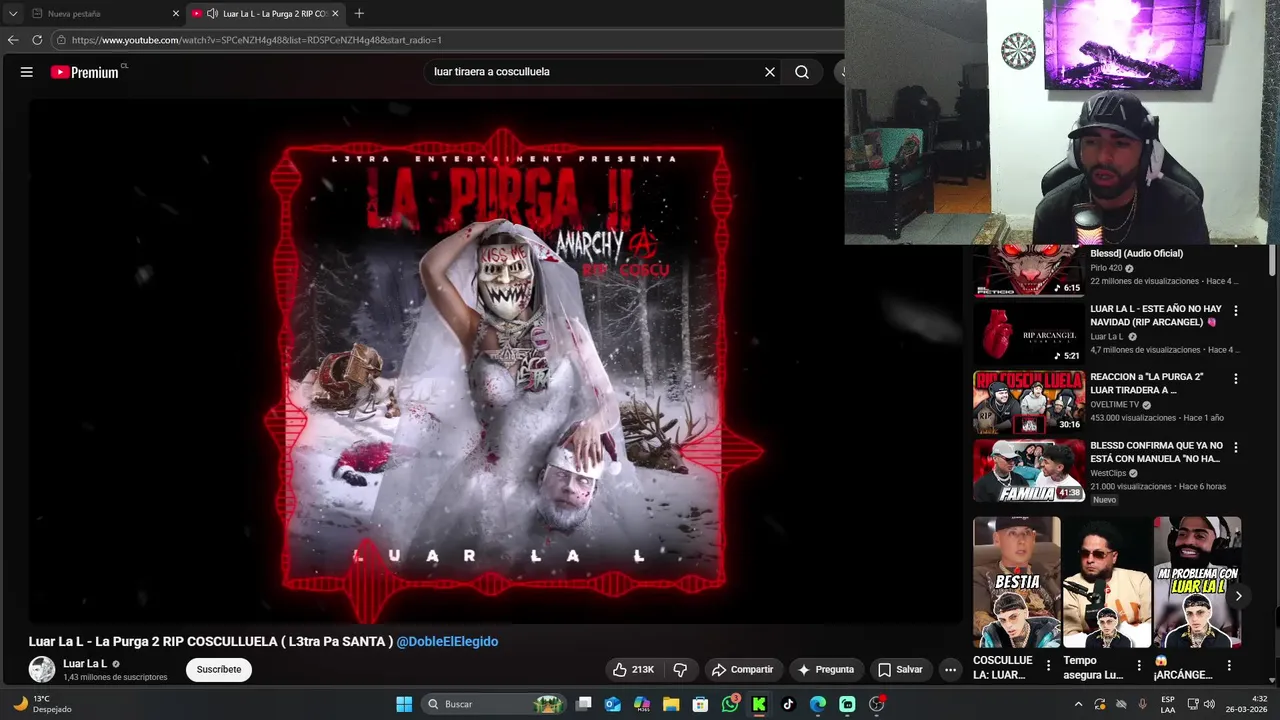
Task: Open Luar La L channel avatar
Action: click(x=42, y=669)
